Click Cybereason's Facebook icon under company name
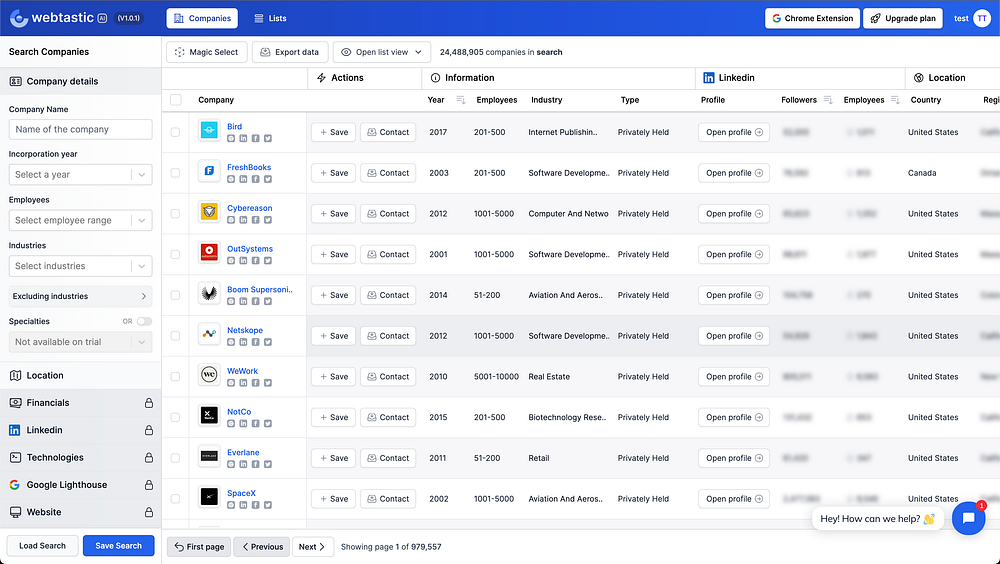This screenshot has height=564, width=1000. click(x=255, y=220)
